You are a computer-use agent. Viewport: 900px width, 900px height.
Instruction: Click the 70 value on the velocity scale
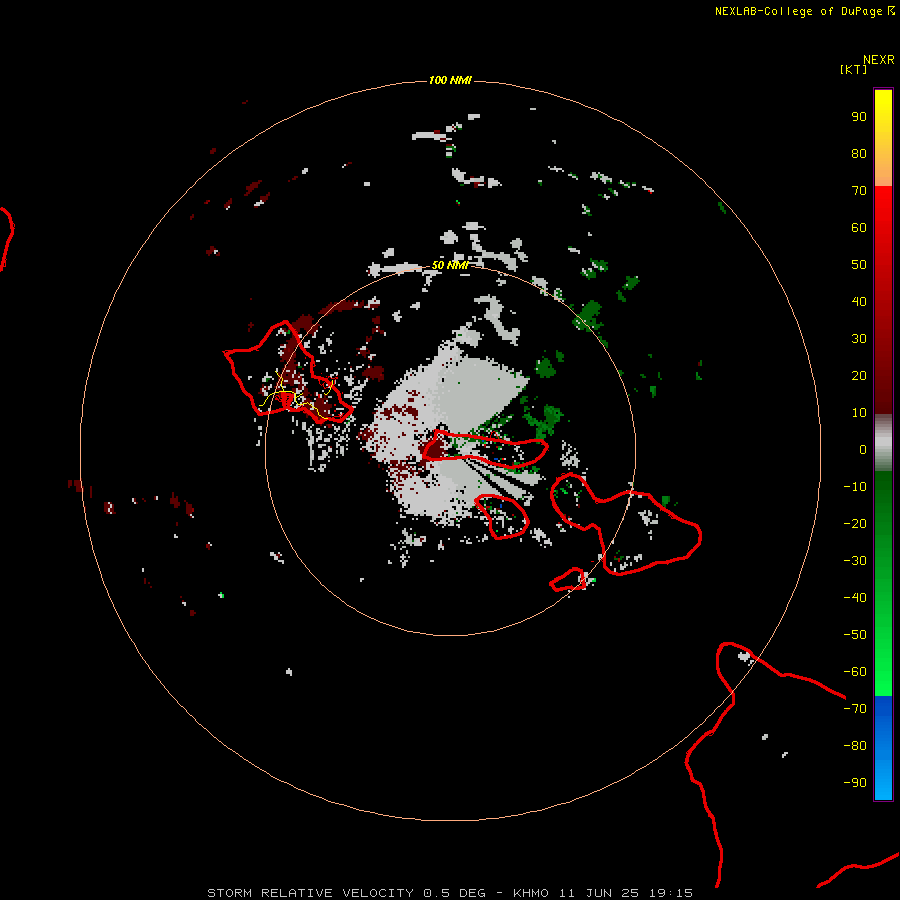click(x=859, y=191)
